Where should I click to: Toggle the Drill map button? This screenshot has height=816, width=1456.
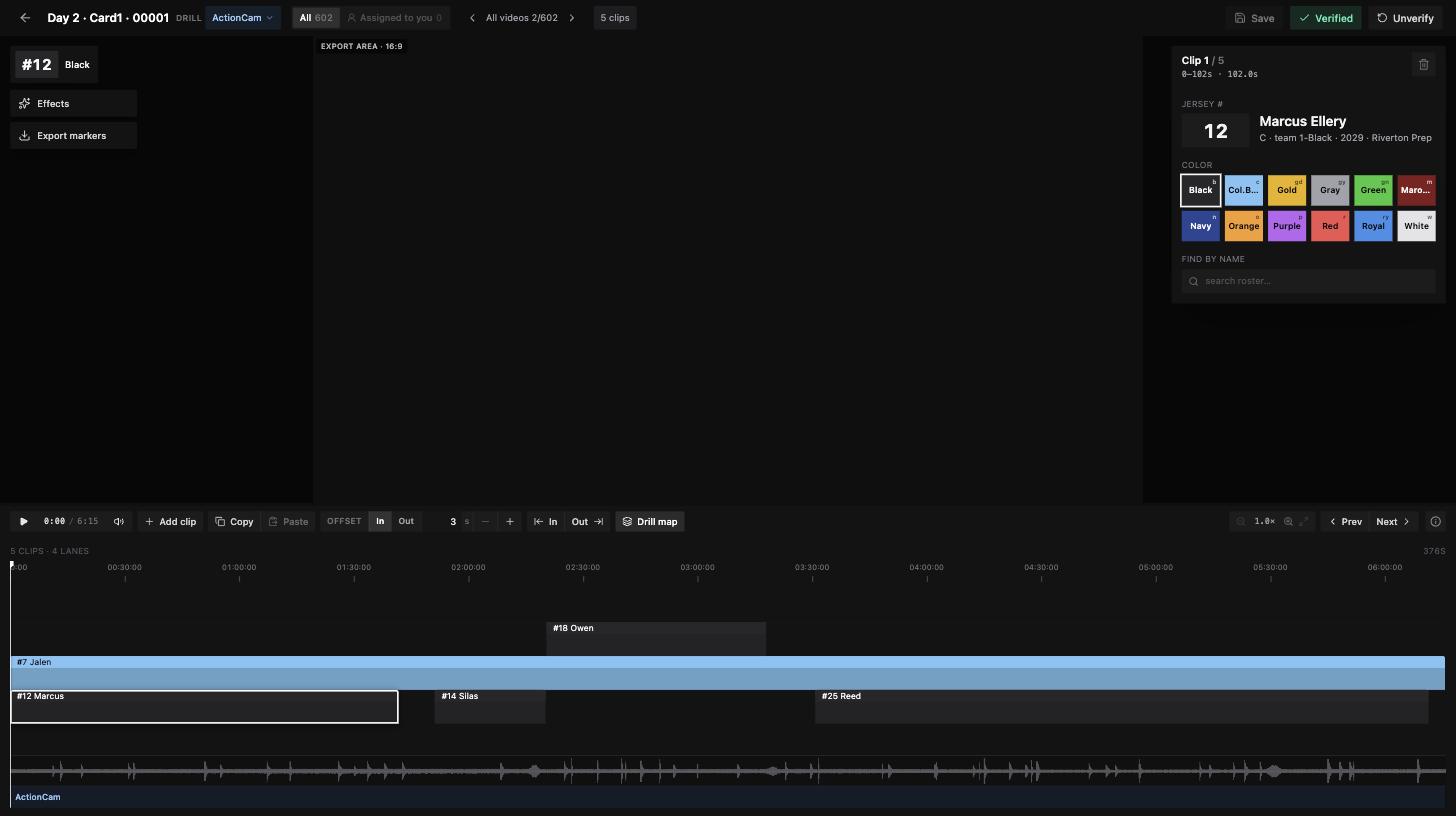pos(650,521)
